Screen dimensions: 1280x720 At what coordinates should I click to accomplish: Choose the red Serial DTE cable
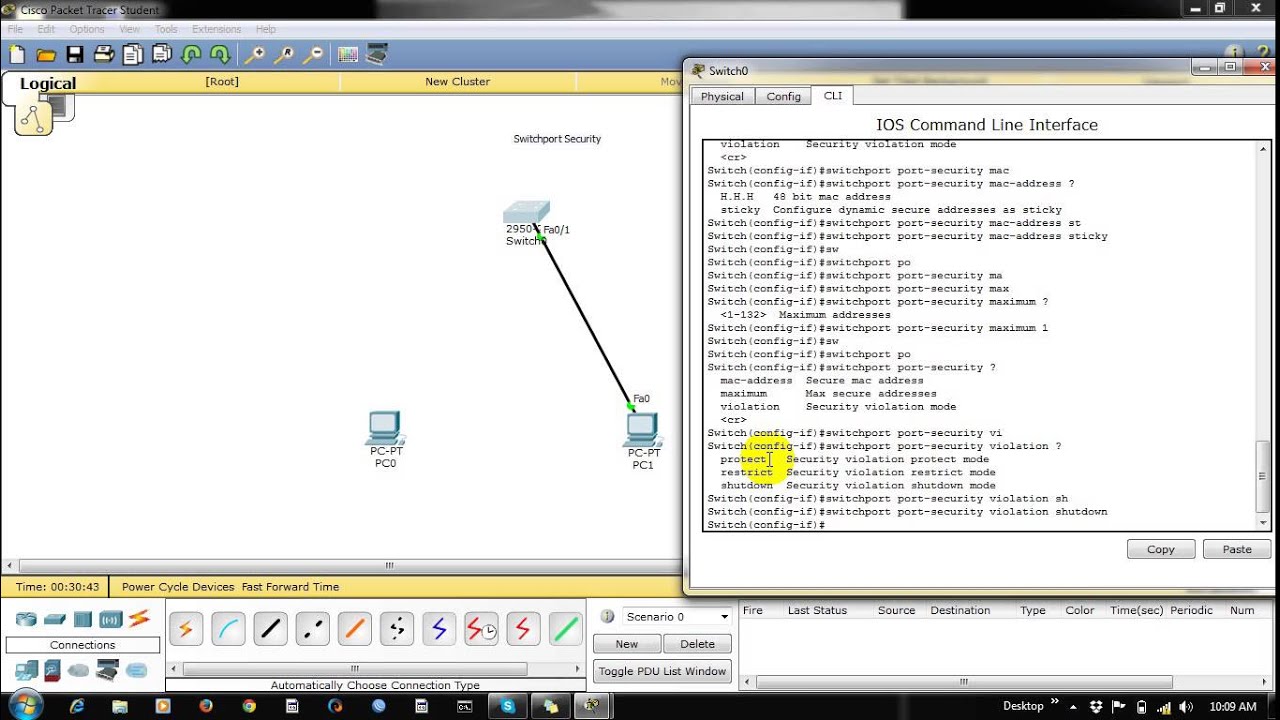pos(523,629)
